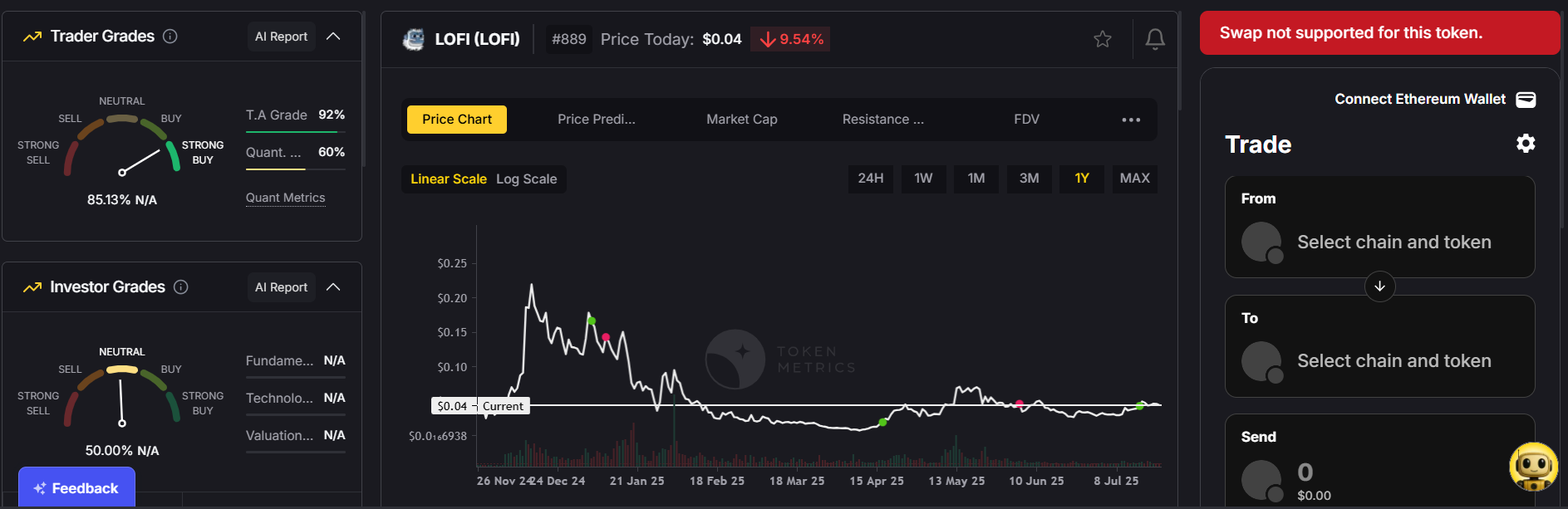Click the From token placeholder circle
This screenshot has width=1568, height=509.
click(1261, 242)
